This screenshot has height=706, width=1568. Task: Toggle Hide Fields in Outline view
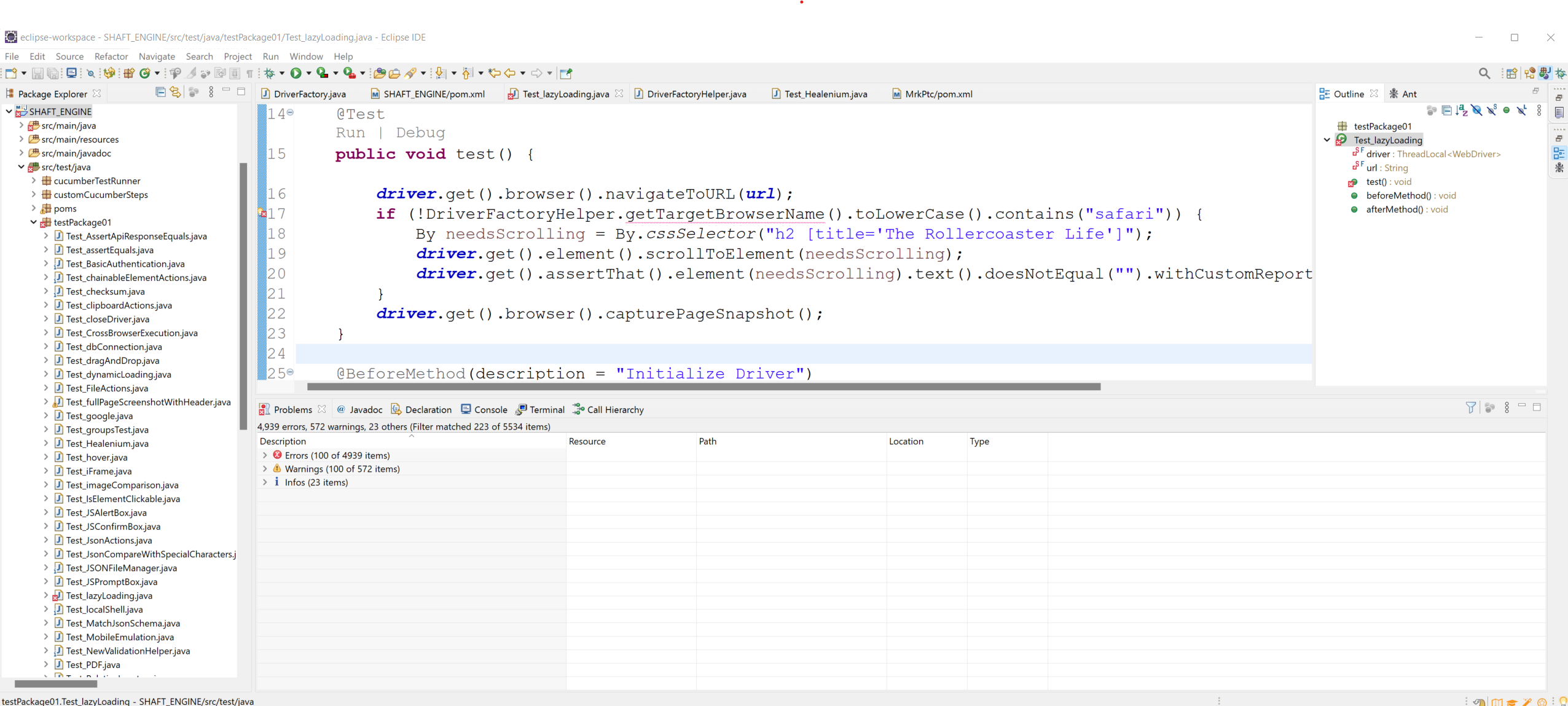[x=1476, y=111]
